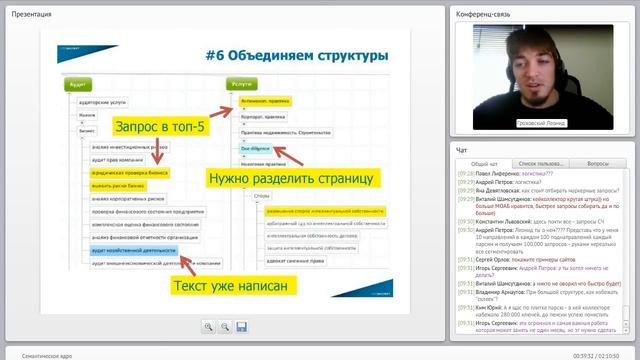Click Павел Лиференко chat message
The image size is (640, 360).
[505, 174]
